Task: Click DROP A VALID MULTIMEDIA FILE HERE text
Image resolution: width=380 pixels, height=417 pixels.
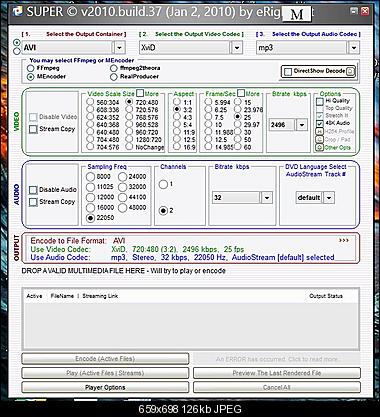Action: (x=83, y=271)
